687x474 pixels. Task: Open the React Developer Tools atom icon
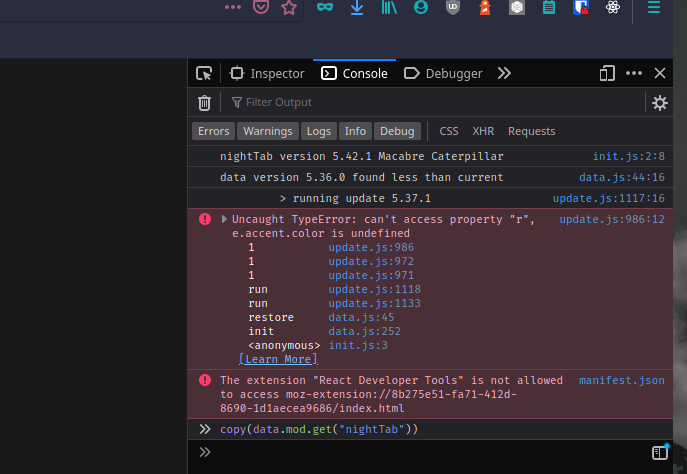point(613,7)
